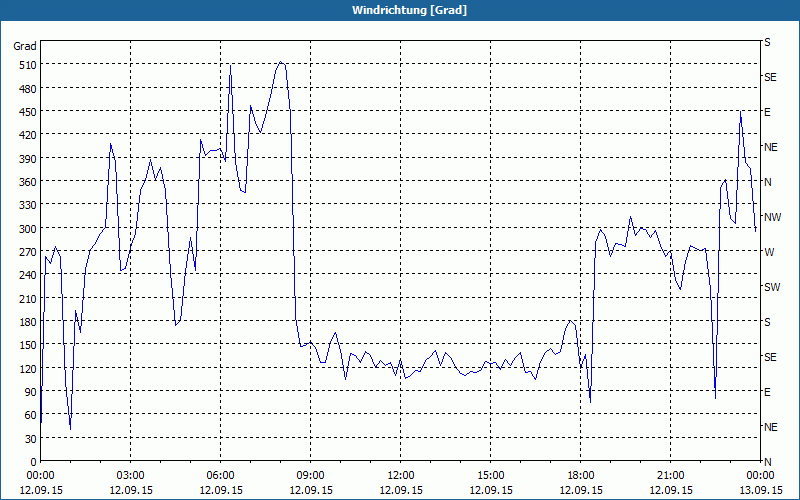Select the 12:00 time label
The width and height of the screenshot is (800, 500).
point(401,476)
